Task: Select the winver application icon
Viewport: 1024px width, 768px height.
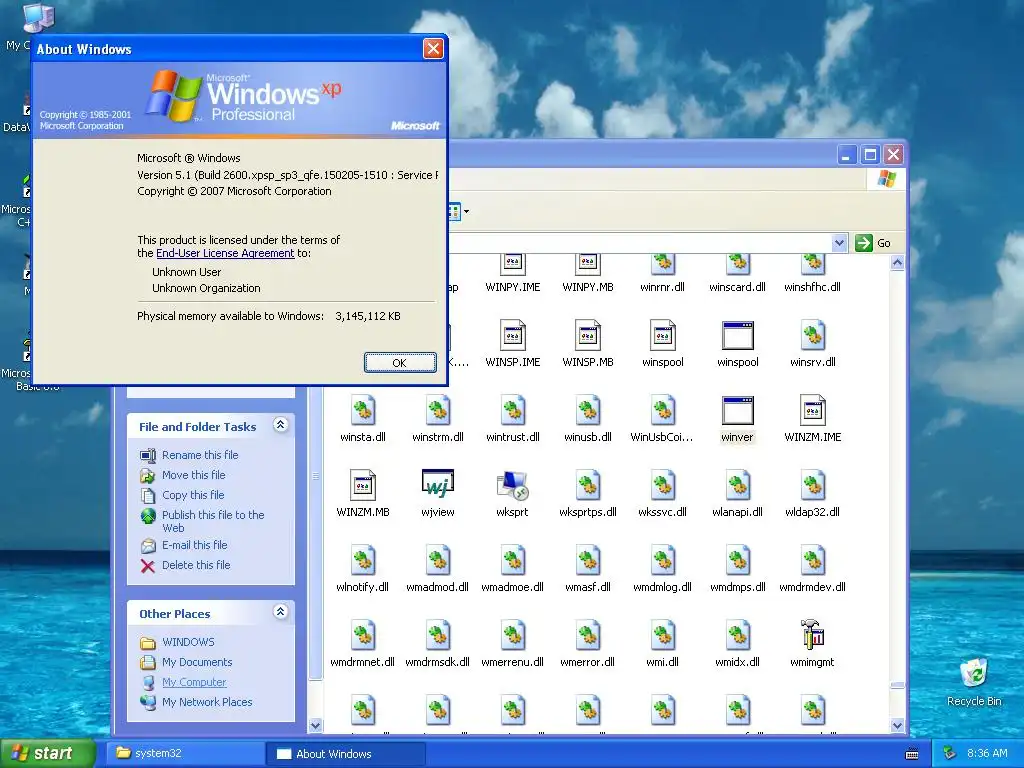Action: tap(737, 411)
